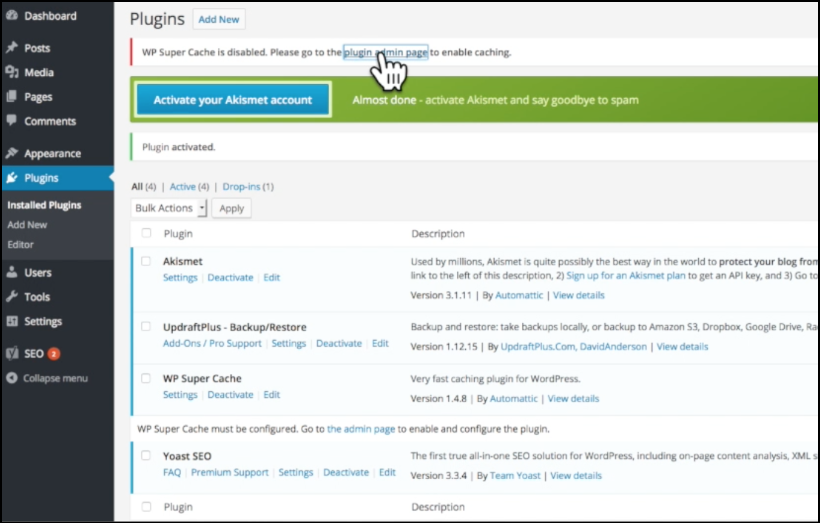Click the Users person icon

click(x=12, y=272)
